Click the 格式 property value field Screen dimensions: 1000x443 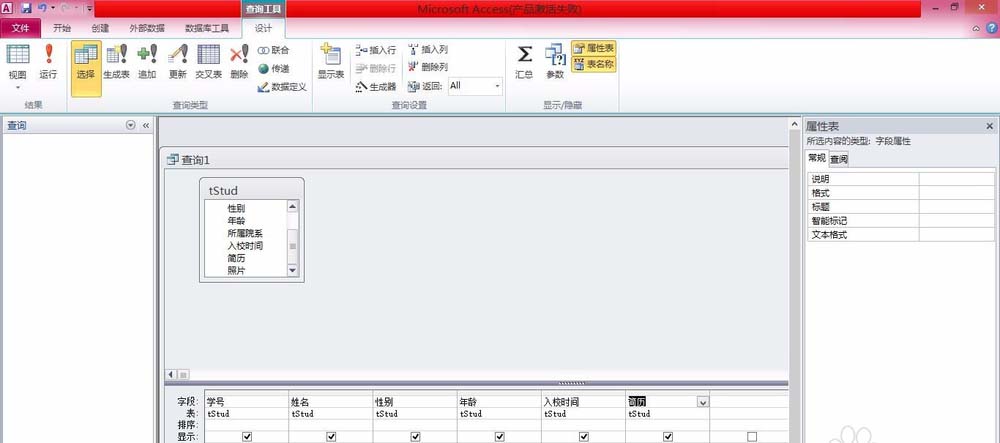pyautogui.click(x=957, y=193)
